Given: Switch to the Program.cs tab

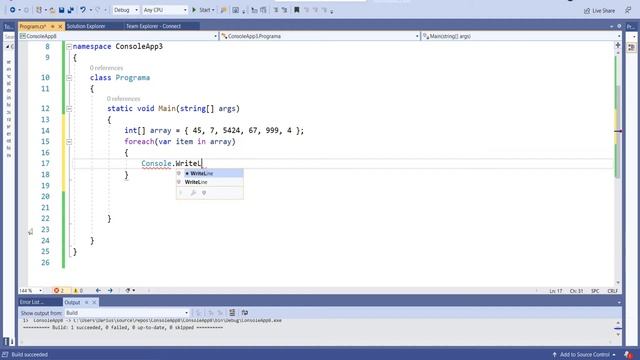Looking at the screenshot, I should 33,26.
